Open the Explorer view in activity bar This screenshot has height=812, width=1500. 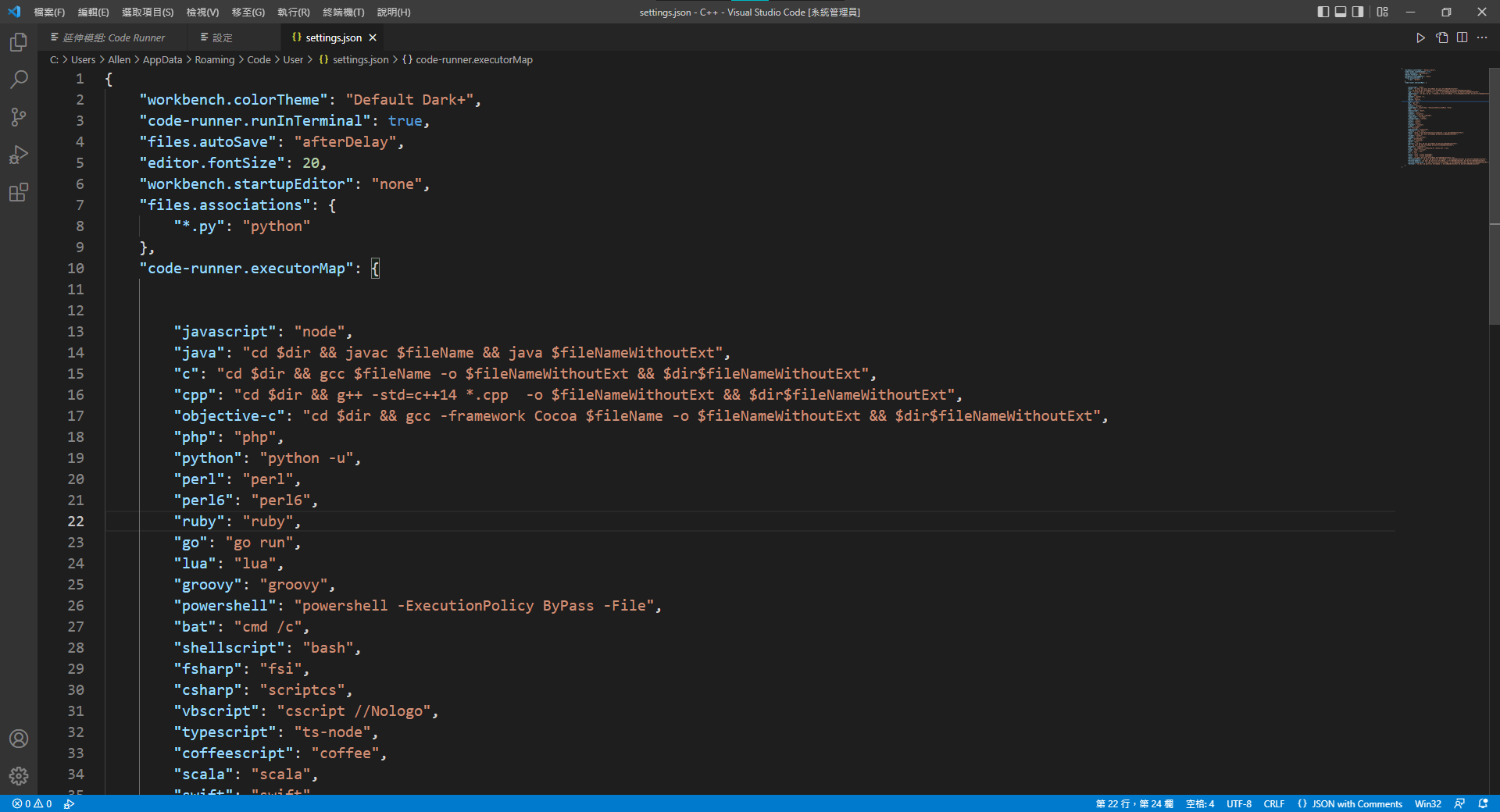point(19,42)
